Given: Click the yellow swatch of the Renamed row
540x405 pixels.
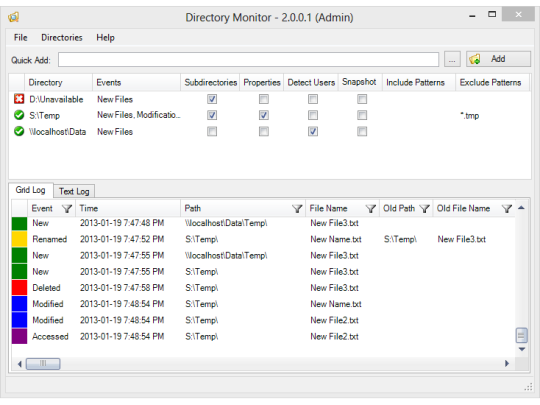Looking at the screenshot, I should click(x=19, y=239).
